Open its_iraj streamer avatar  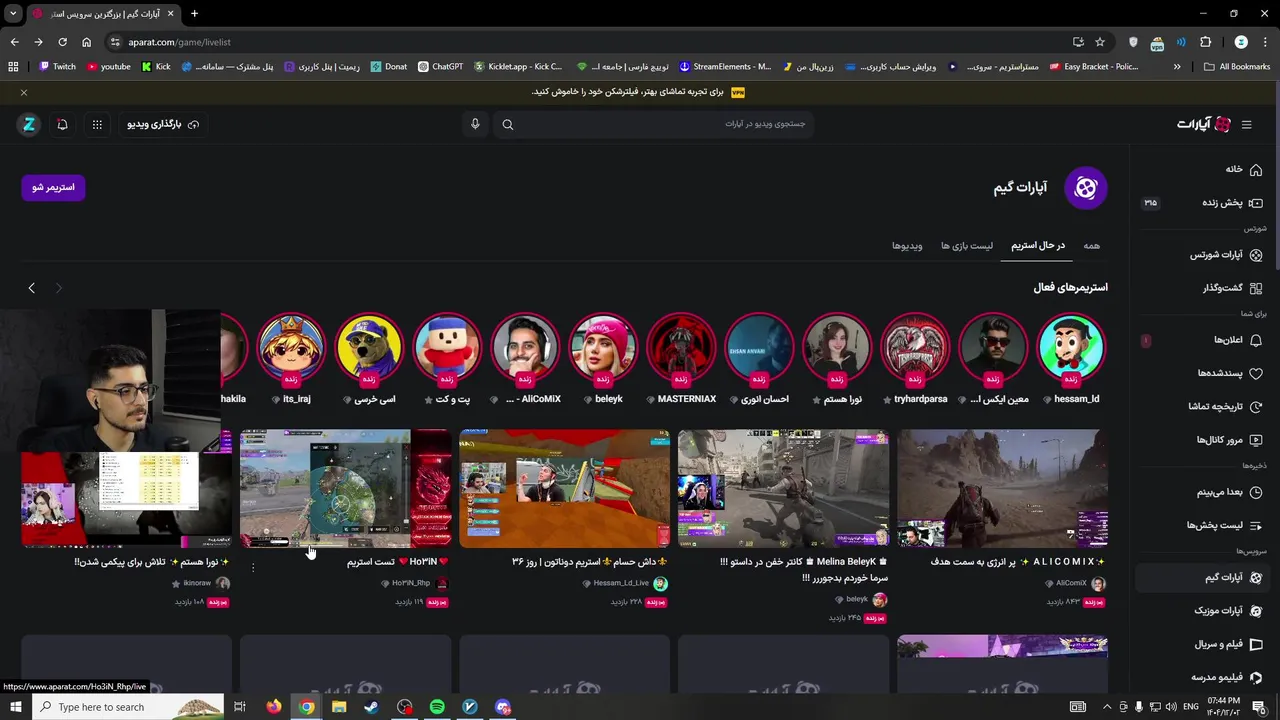click(291, 347)
